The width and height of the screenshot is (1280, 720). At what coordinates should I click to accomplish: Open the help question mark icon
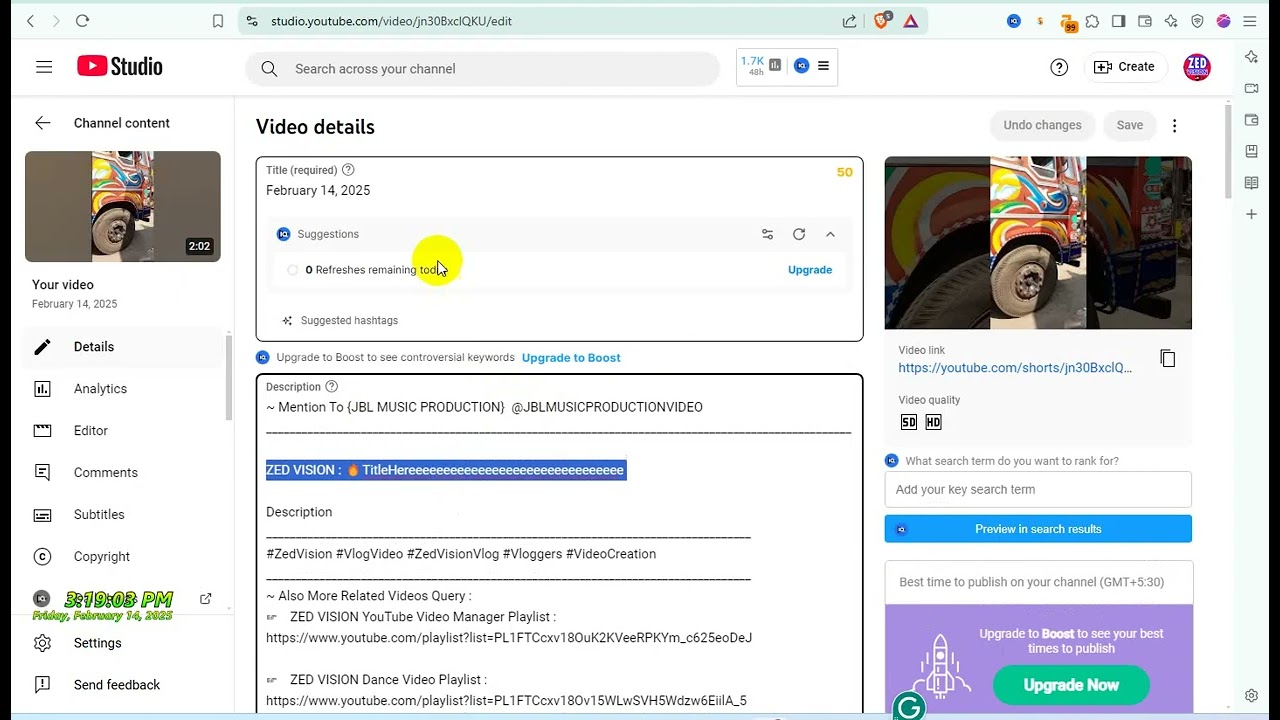click(x=1059, y=67)
